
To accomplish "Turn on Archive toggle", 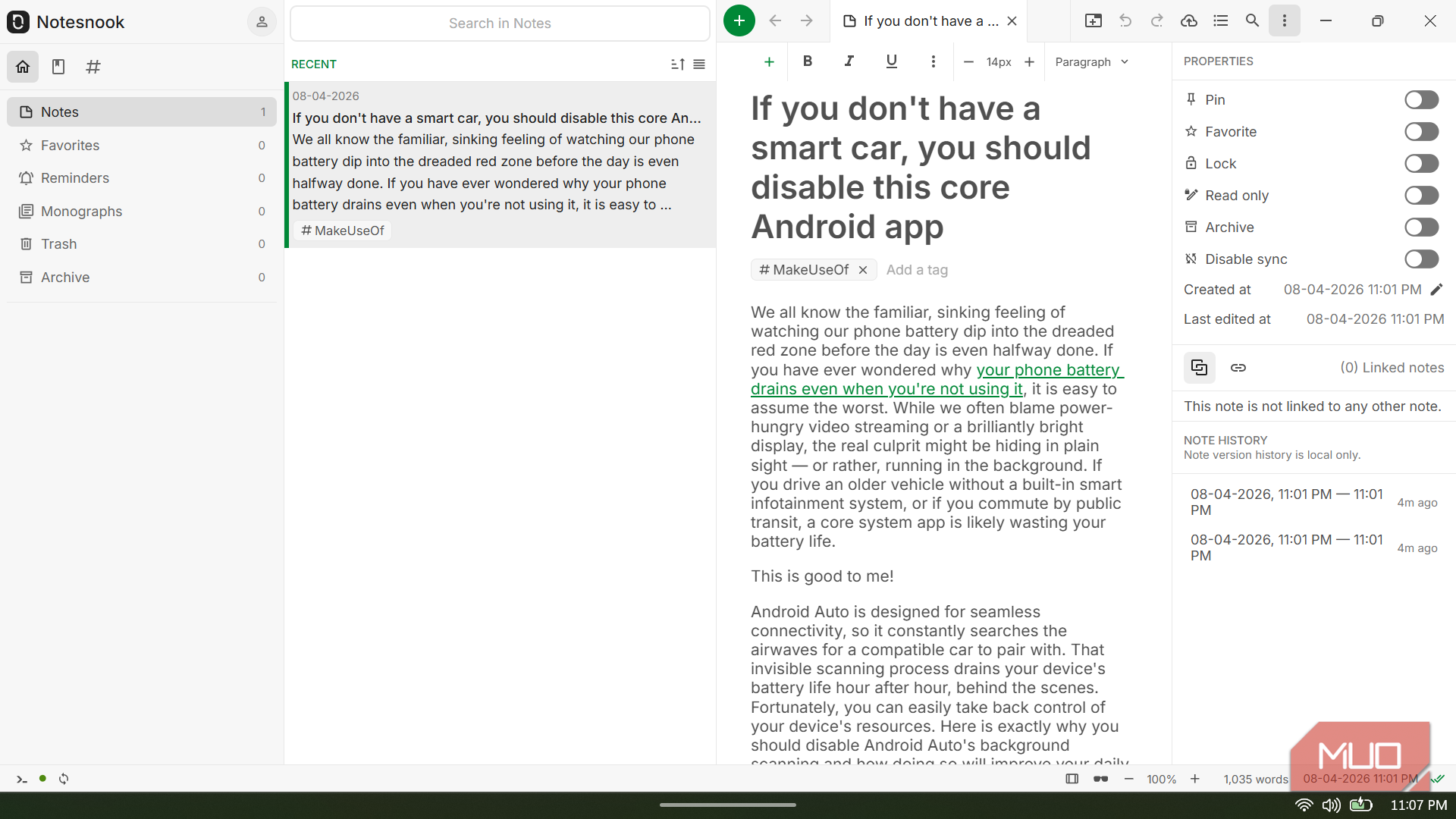I will 1421,227.
